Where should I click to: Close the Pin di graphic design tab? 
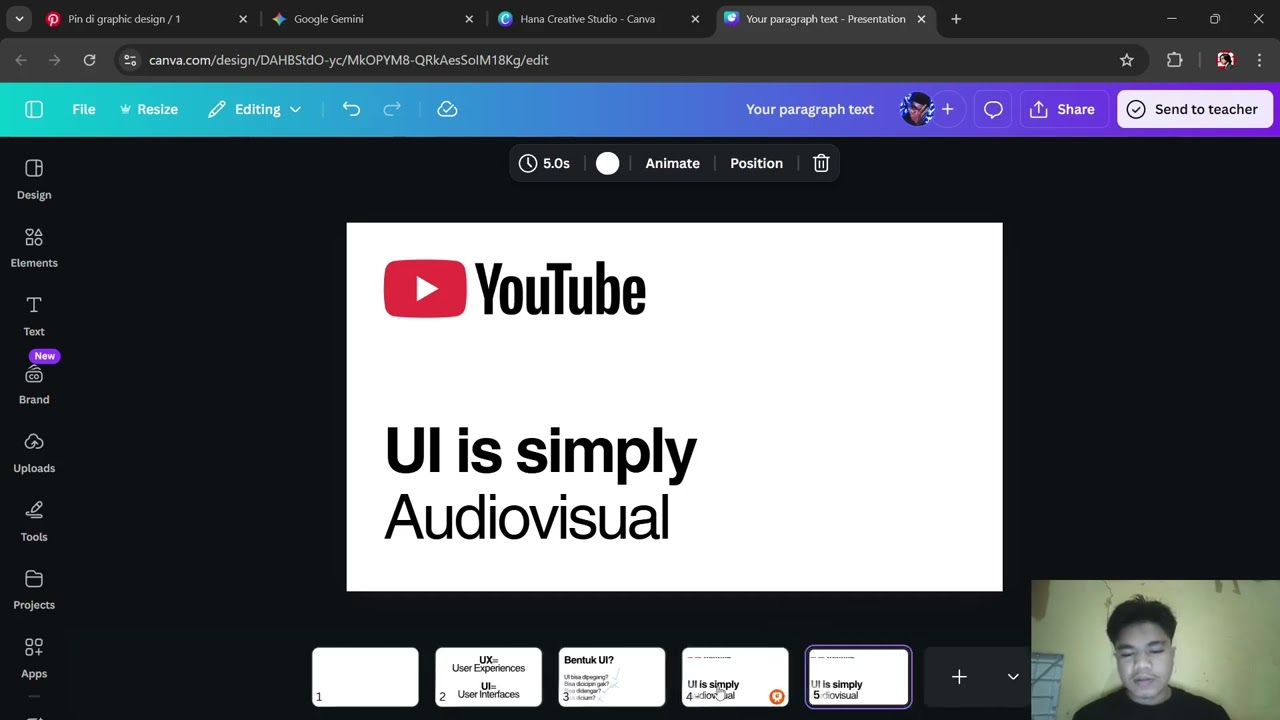(243, 19)
